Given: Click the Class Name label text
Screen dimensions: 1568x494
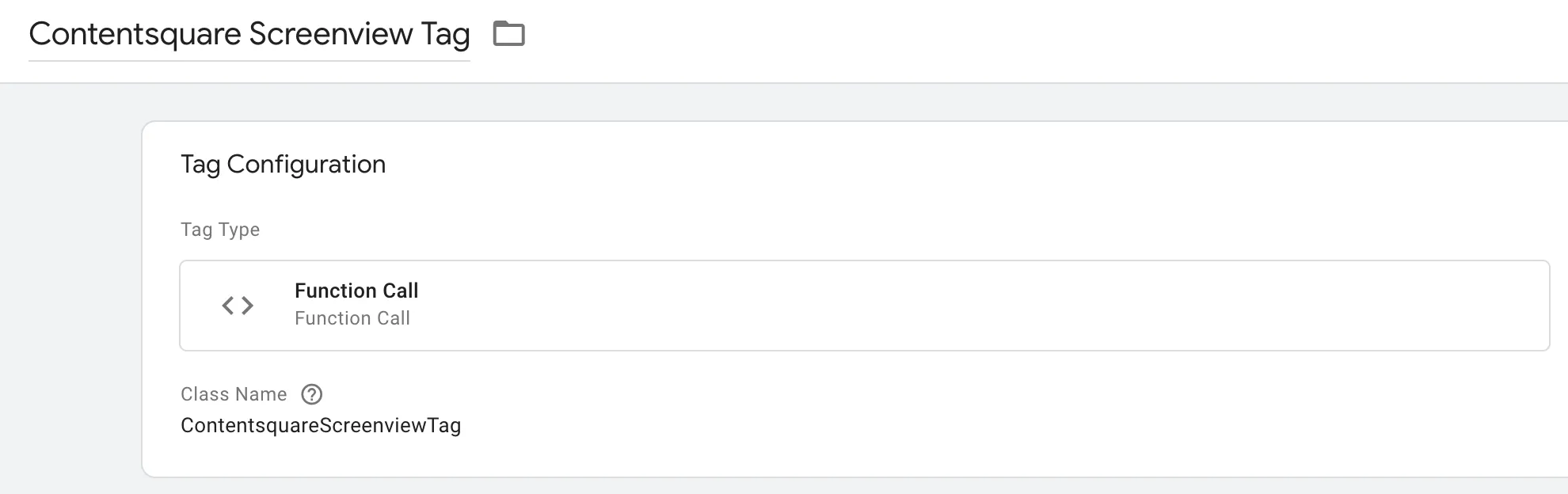Looking at the screenshot, I should click(x=234, y=394).
